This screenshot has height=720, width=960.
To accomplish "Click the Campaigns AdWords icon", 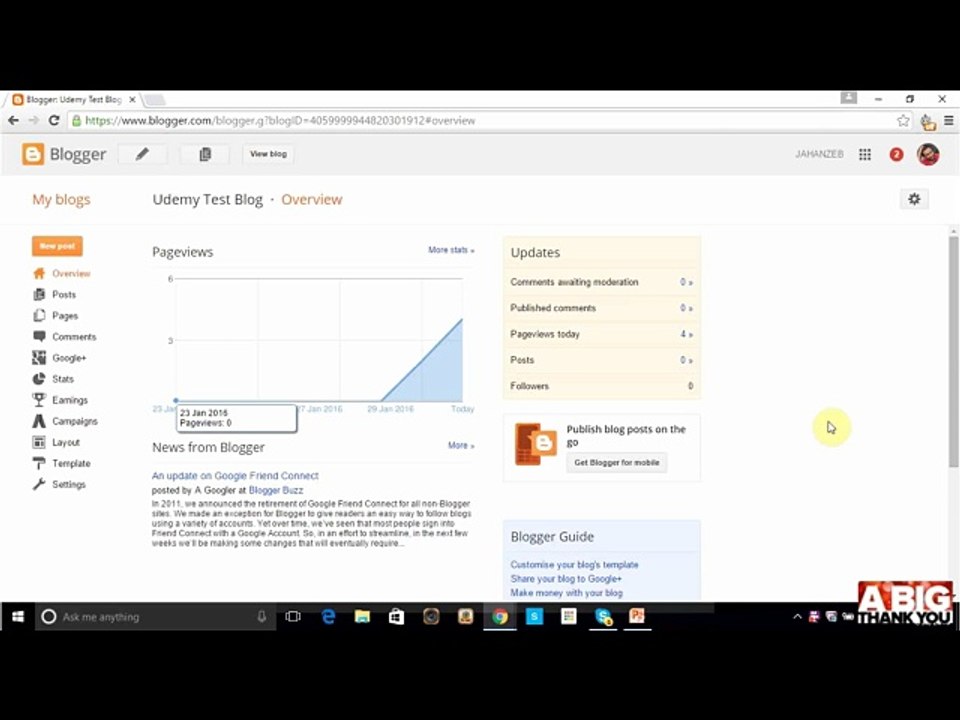I will pos(39,421).
